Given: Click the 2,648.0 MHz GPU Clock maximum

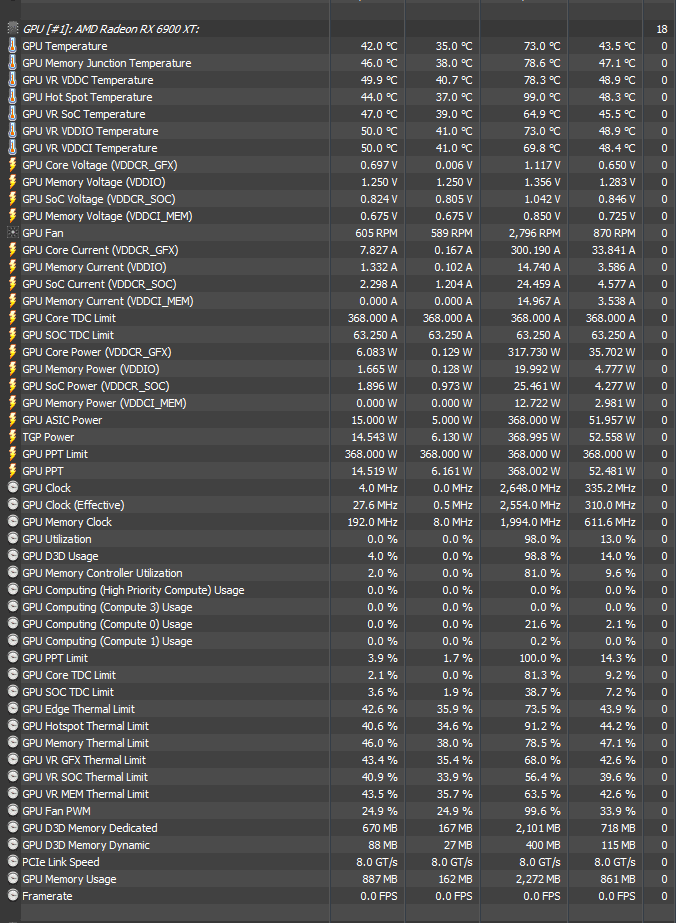Looking at the screenshot, I should pyautogui.click(x=530, y=488).
